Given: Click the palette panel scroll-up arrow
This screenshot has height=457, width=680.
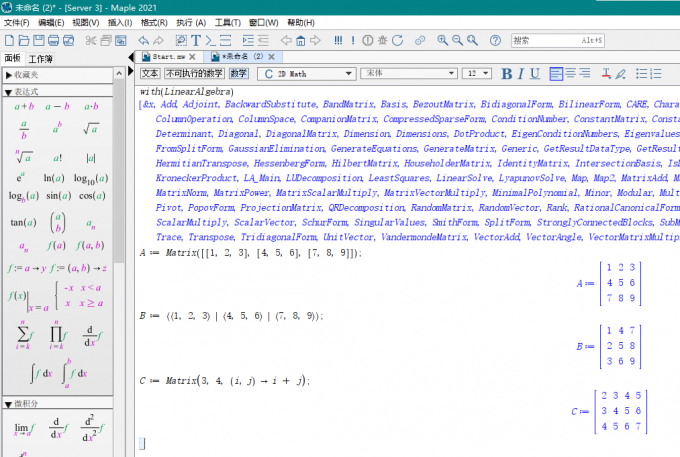Looking at the screenshot, I should pyautogui.click(x=119, y=74).
